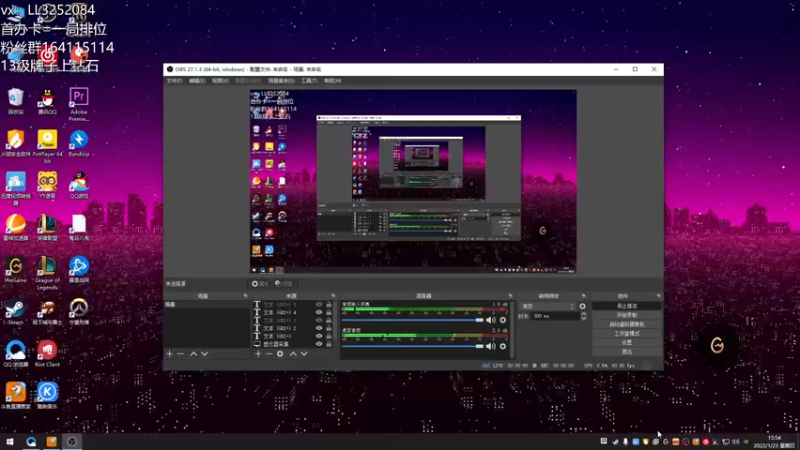
Task: Open the YY voice raccoon desktop icon
Action: coord(47,185)
